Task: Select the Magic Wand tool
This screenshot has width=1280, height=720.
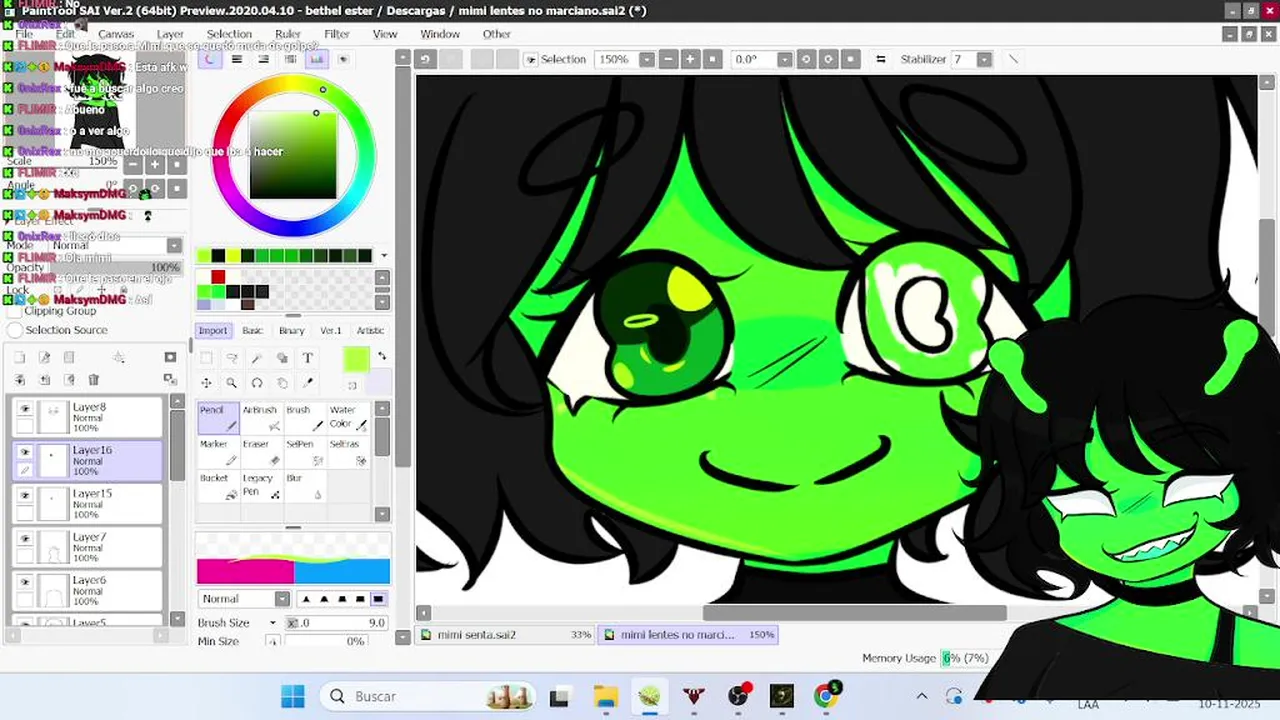Action: pos(257,358)
